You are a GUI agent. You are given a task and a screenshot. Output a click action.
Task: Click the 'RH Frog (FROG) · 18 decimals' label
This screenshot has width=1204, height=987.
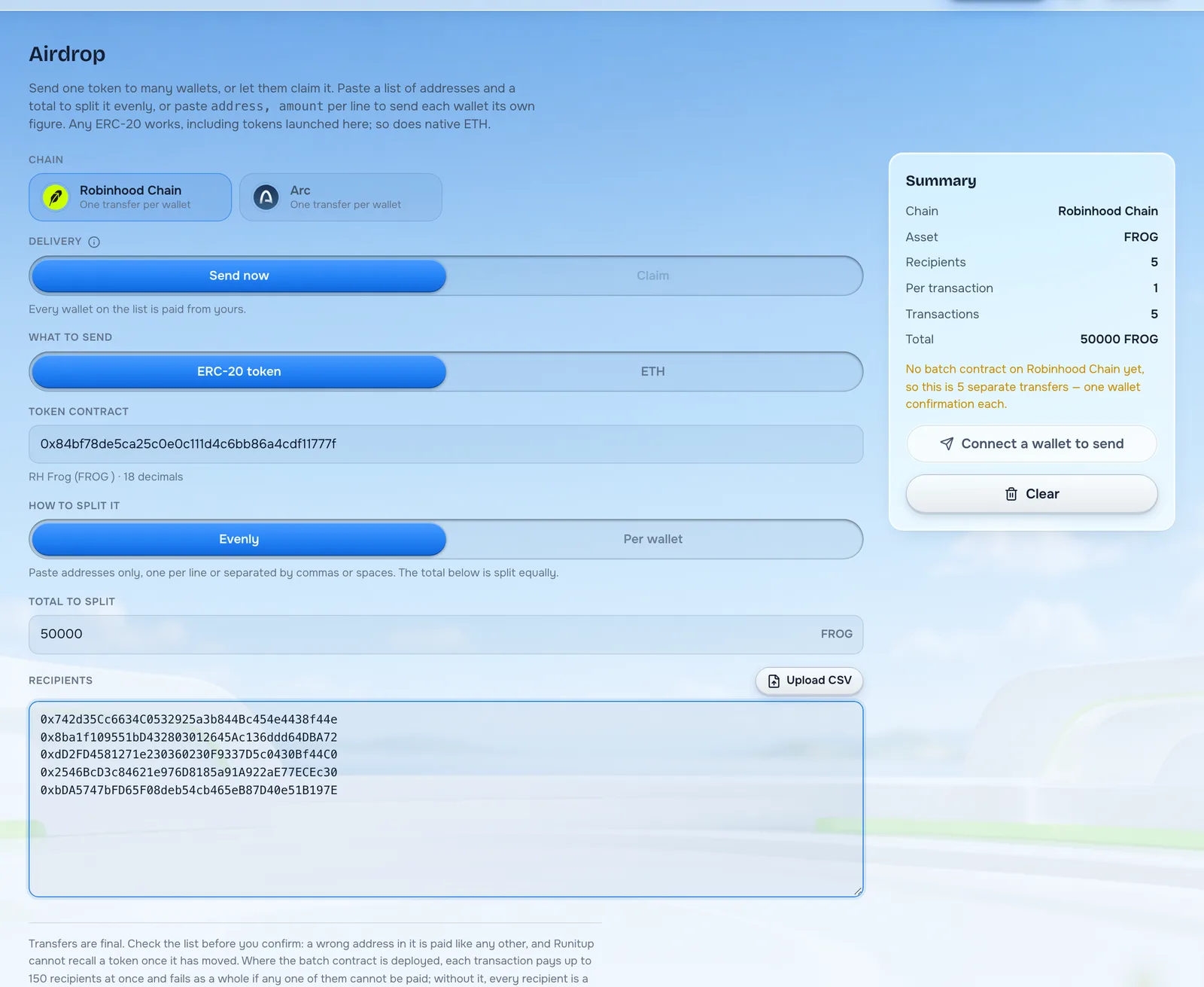tap(106, 477)
